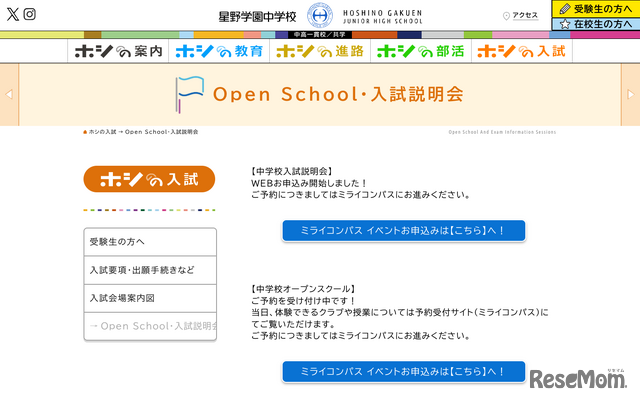Select 入試要項・出願手続きなど in sidebar
This screenshot has height=402, width=640.
pyautogui.click(x=150, y=270)
